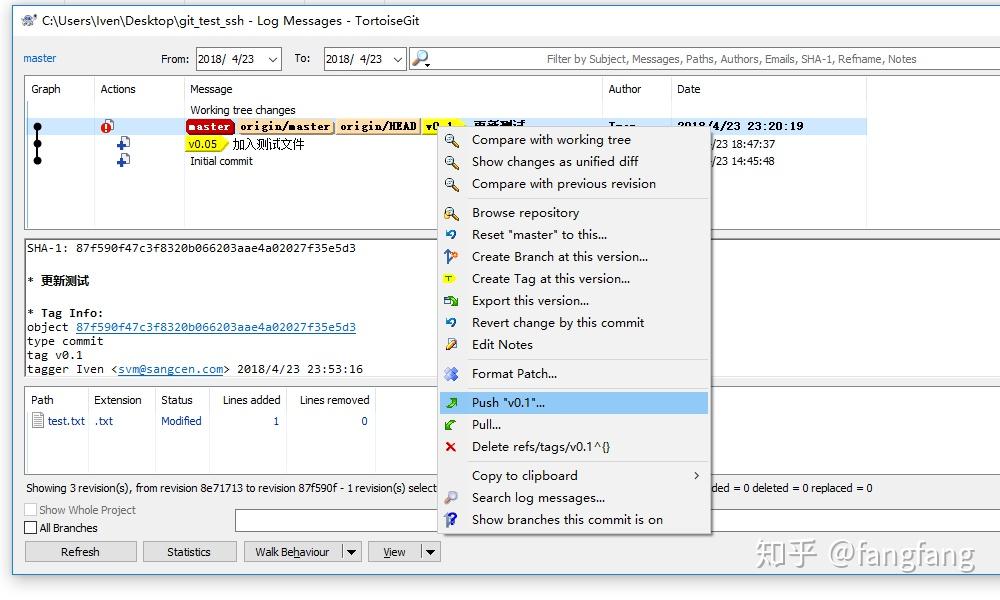1000x600 pixels.
Task: Click the origin/master ref label
Action: coord(285,126)
